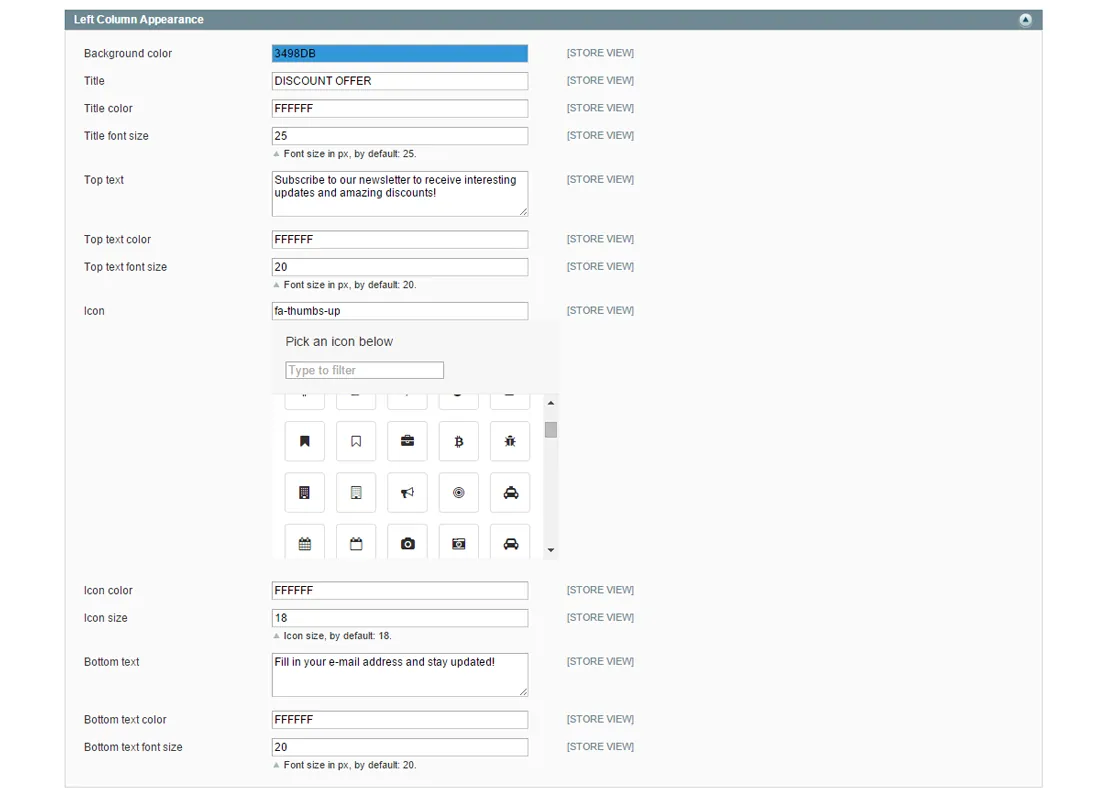
Task: Click the Type to filter box
Action: [x=364, y=370]
